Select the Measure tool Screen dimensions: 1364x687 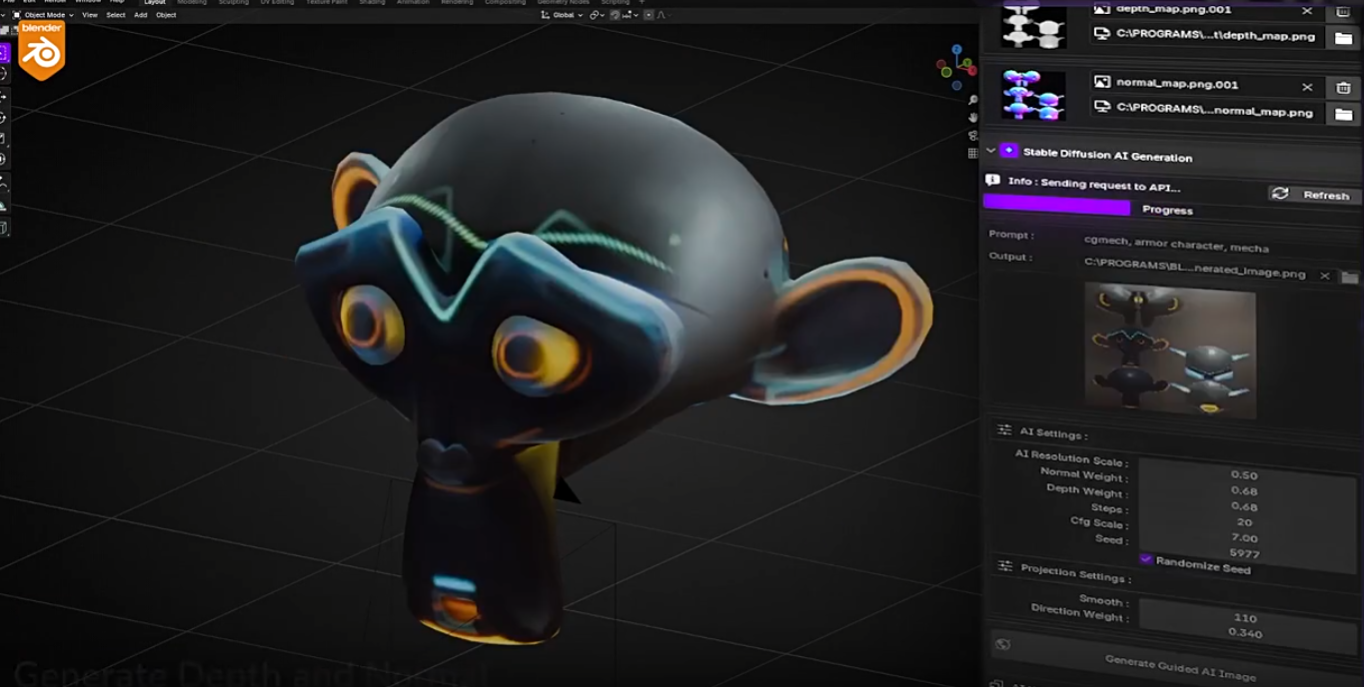click(4, 206)
